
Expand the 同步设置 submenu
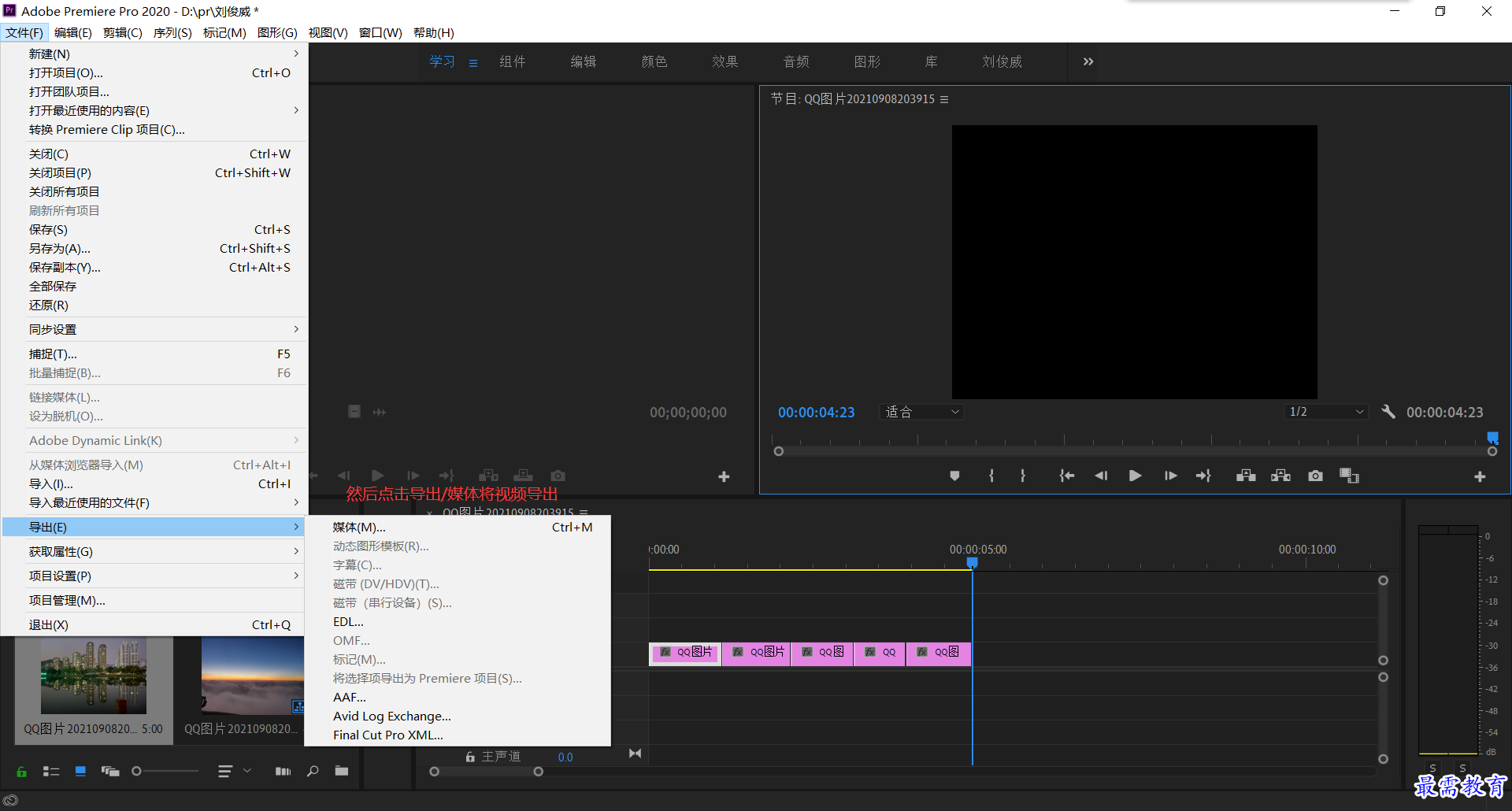pos(154,329)
